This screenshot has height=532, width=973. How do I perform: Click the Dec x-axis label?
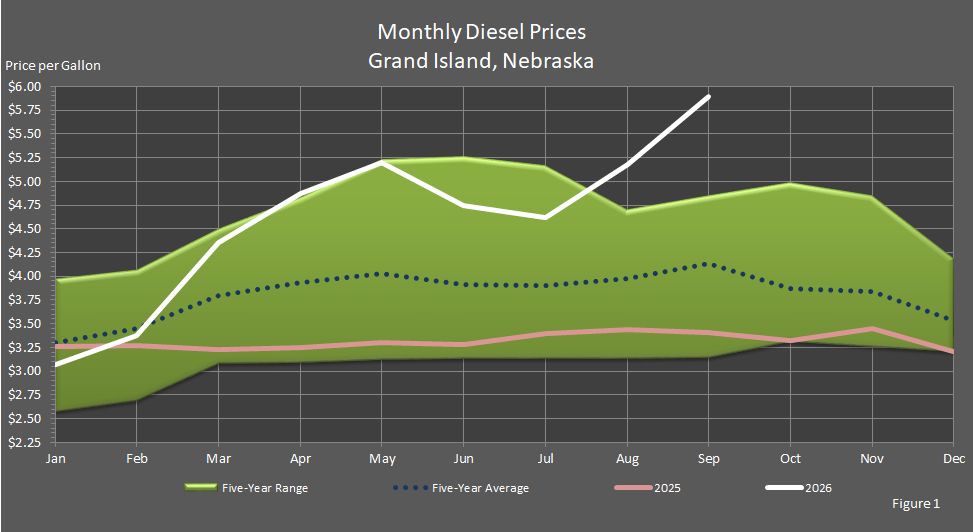[954, 459]
